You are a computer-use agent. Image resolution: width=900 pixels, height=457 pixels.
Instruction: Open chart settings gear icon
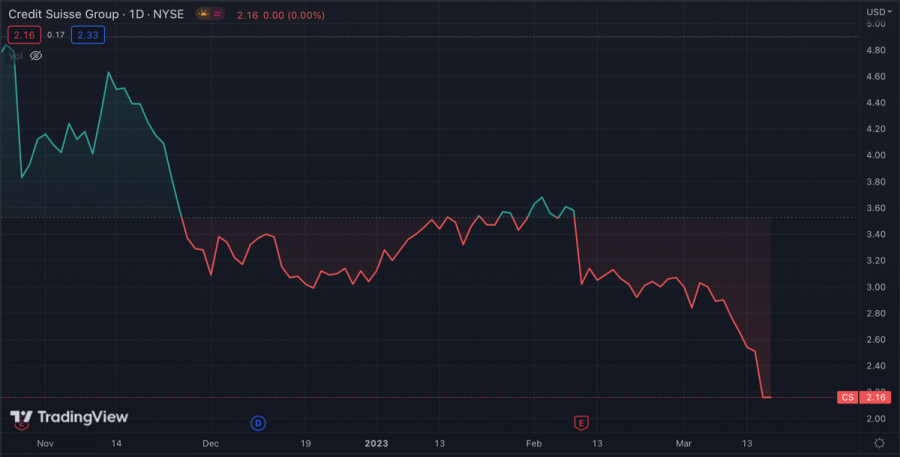(x=879, y=443)
